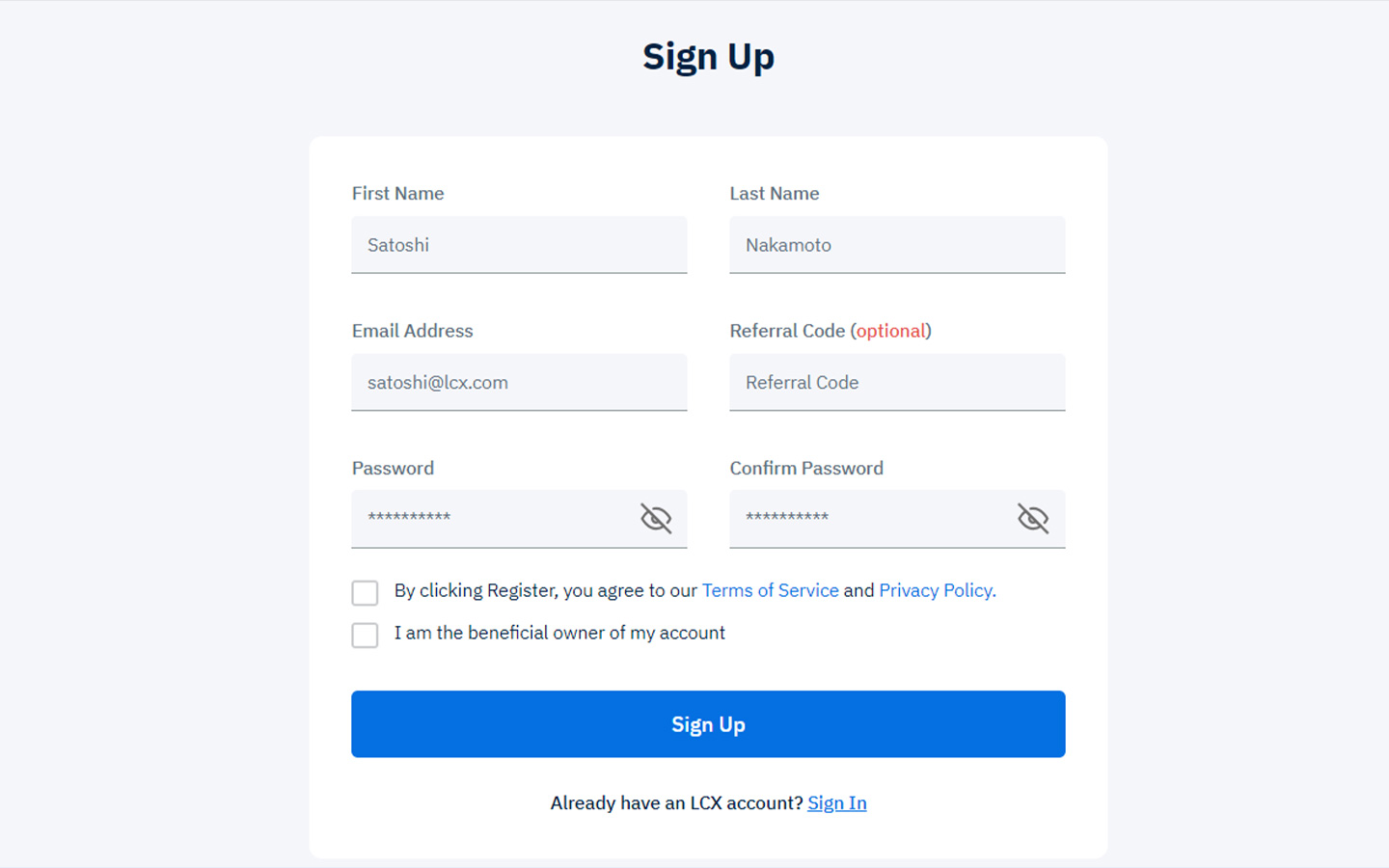This screenshot has height=868, width=1389.
Task: Show the Password field's hidden characters
Action: tap(656, 519)
